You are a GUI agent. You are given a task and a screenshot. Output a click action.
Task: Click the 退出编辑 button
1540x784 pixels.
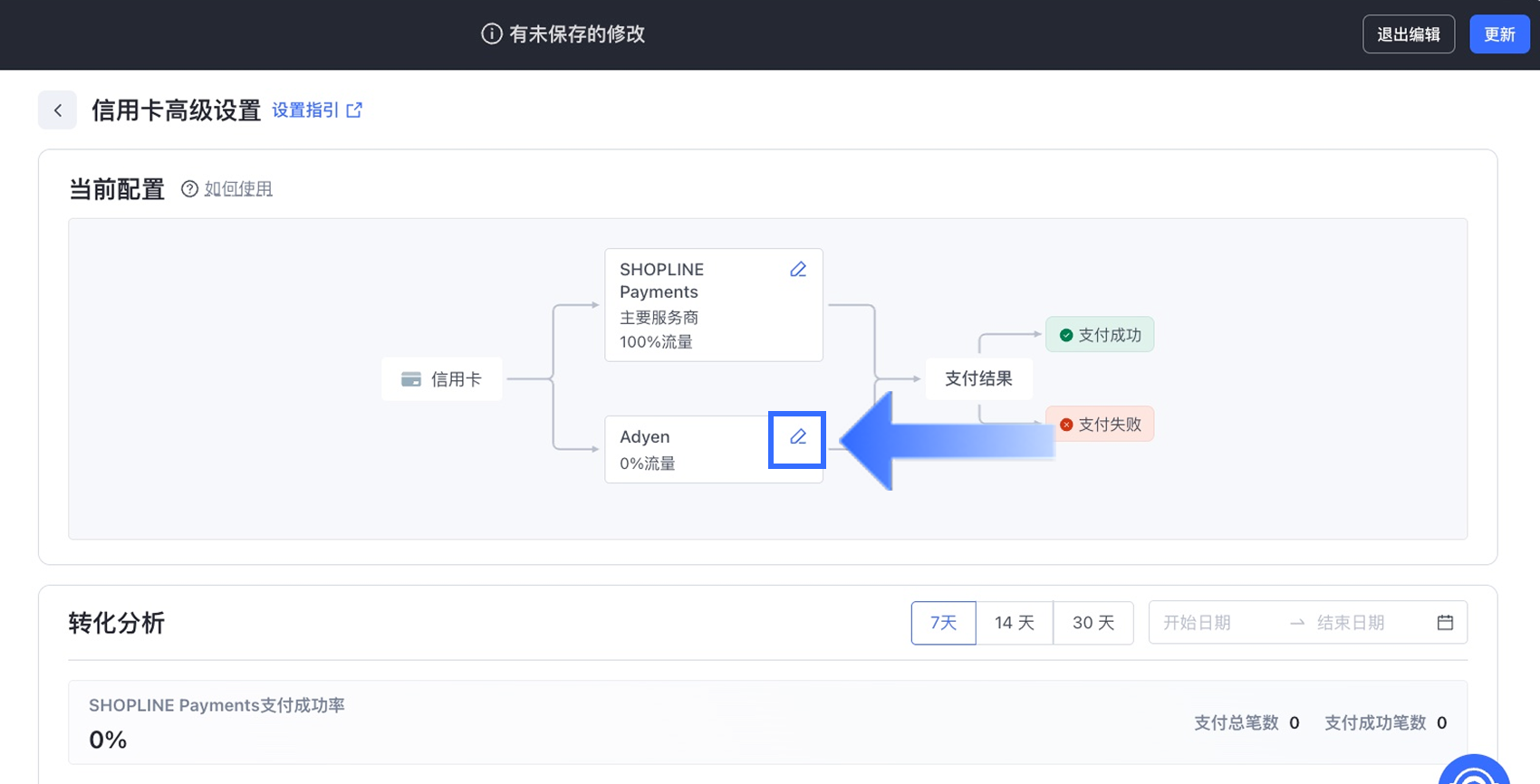pos(1409,34)
